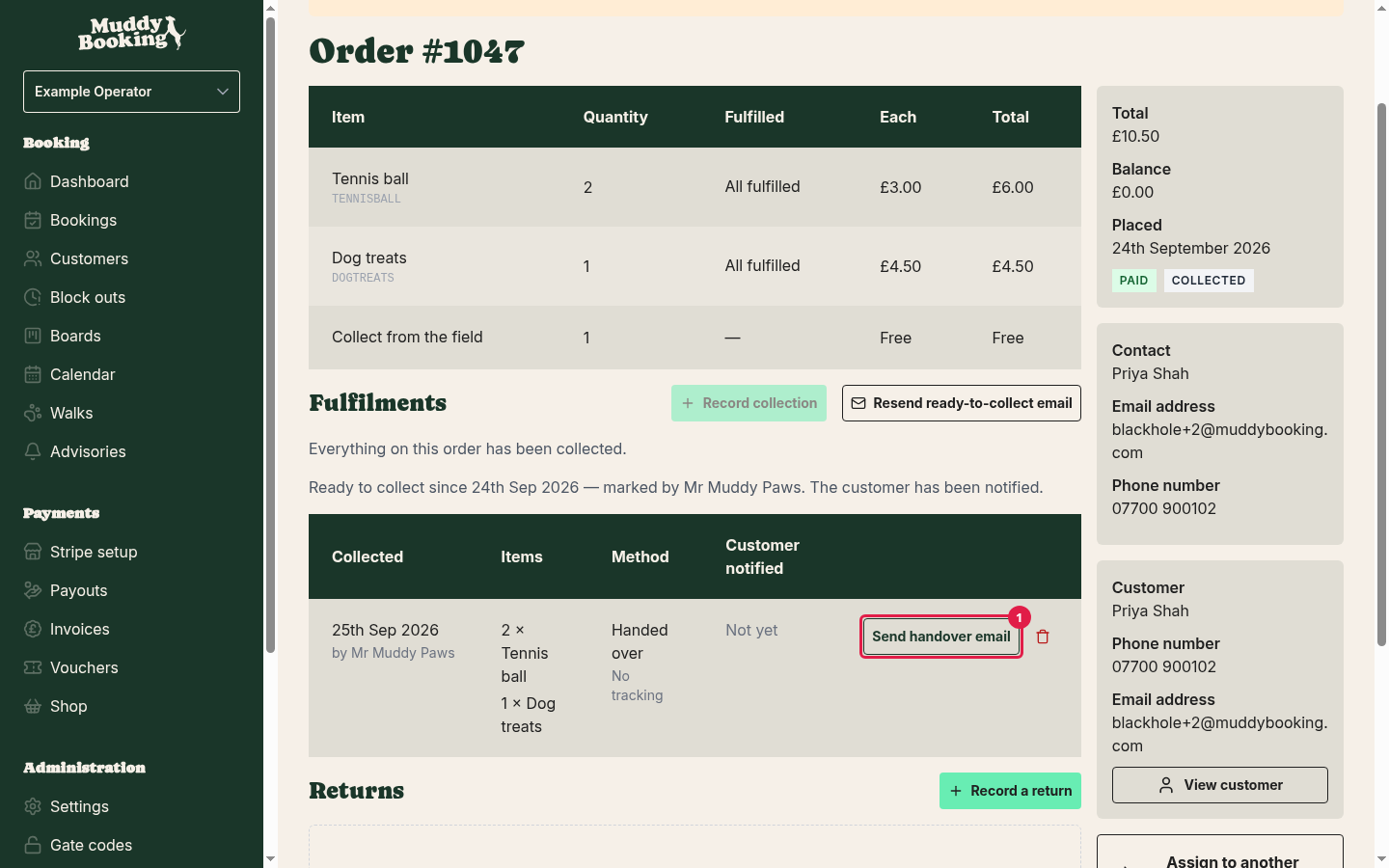Select the Advisories menu label
This screenshot has height=868, width=1389.
click(x=88, y=451)
